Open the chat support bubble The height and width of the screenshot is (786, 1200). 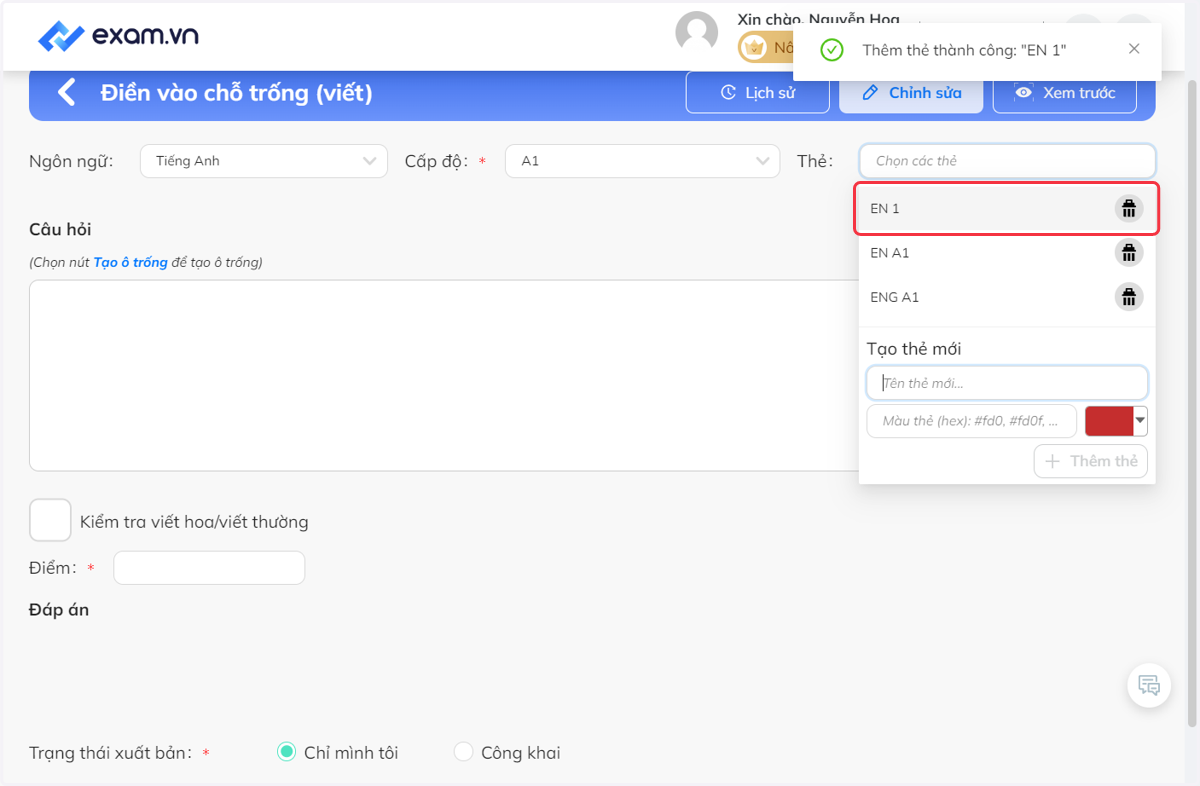click(x=1149, y=686)
